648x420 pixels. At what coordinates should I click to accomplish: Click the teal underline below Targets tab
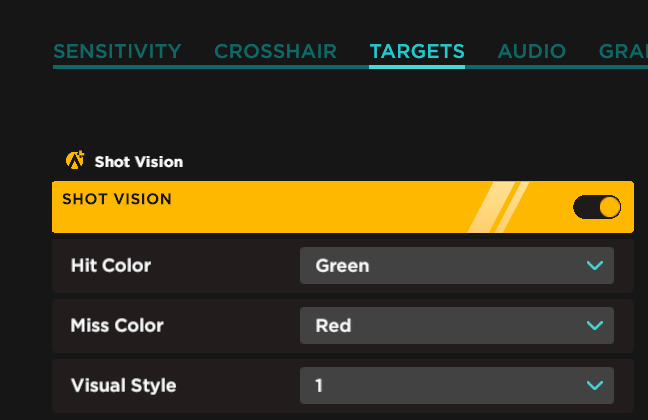[417, 66]
